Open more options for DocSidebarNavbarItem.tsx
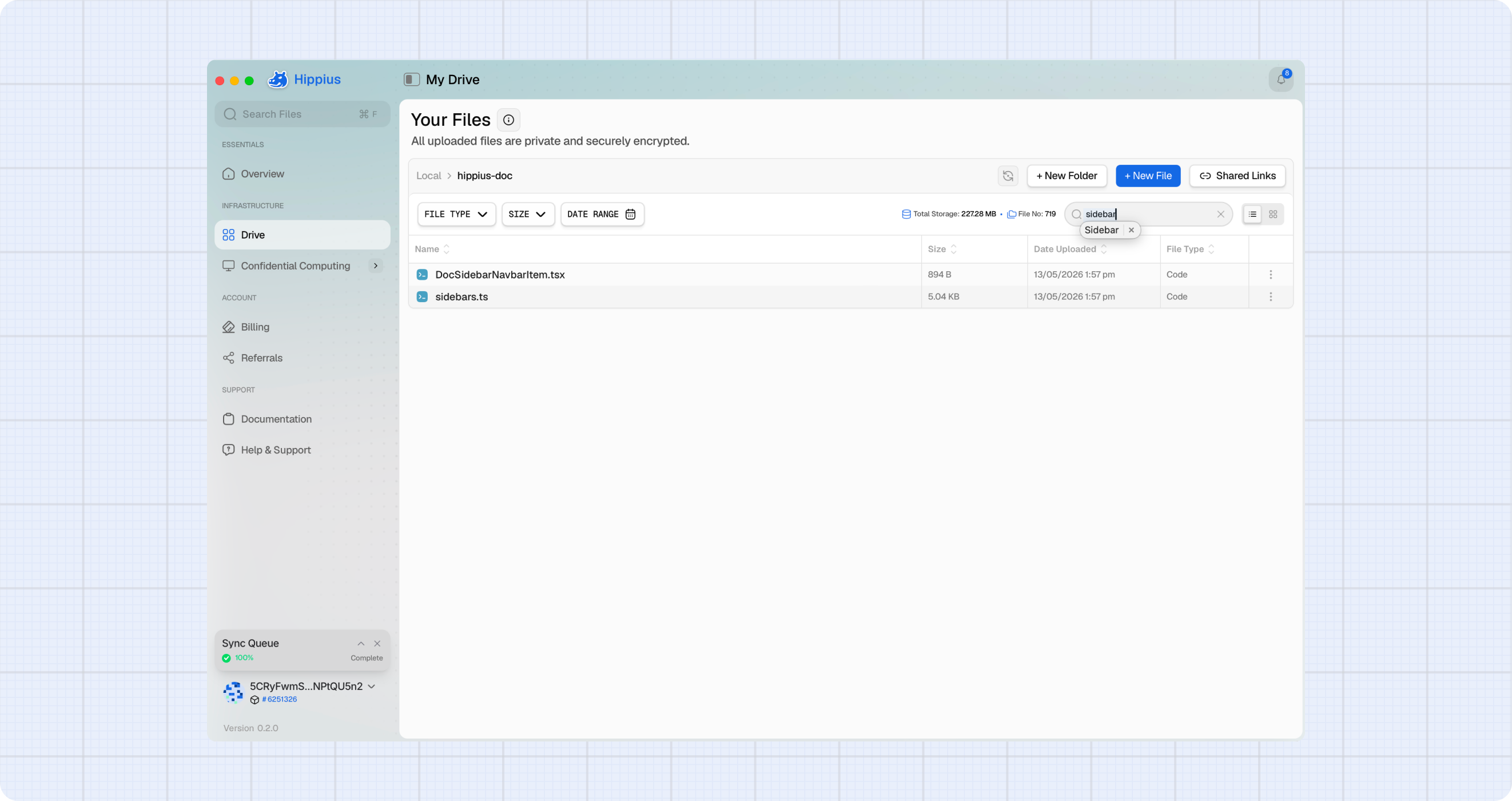This screenshot has width=1512, height=801. coord(1270,275)
